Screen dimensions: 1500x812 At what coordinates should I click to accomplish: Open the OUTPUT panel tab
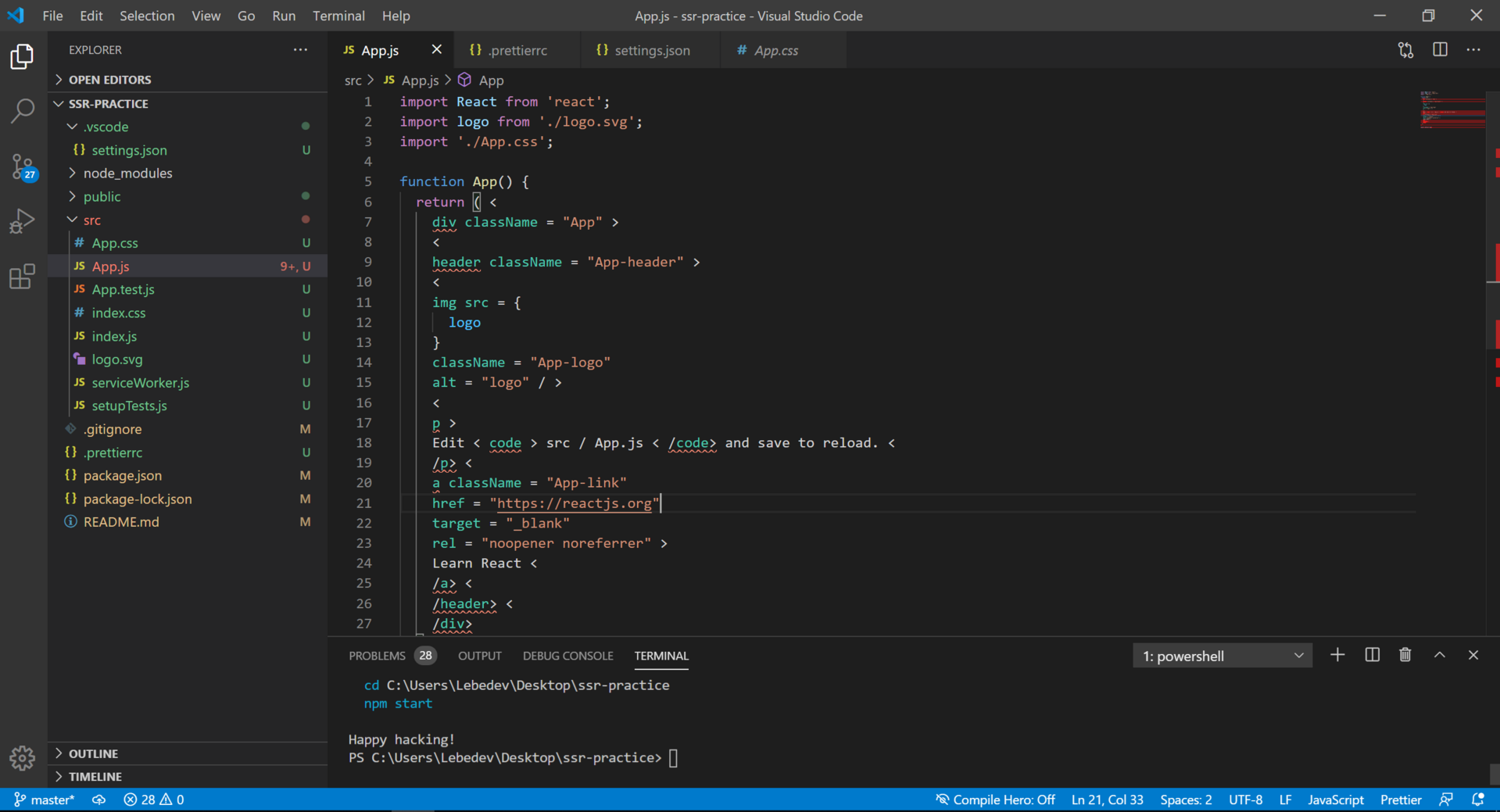pos(480,656)
